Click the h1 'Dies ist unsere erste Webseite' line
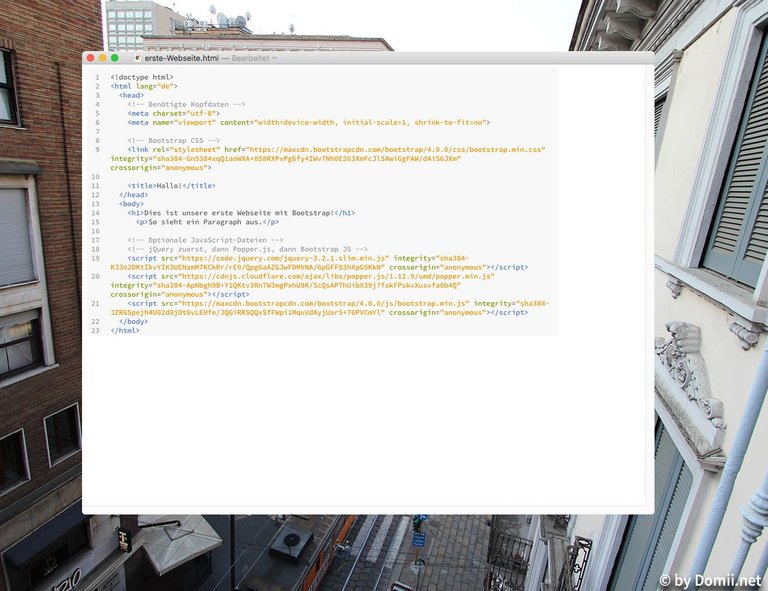The image size is (768, 591). 241,213
